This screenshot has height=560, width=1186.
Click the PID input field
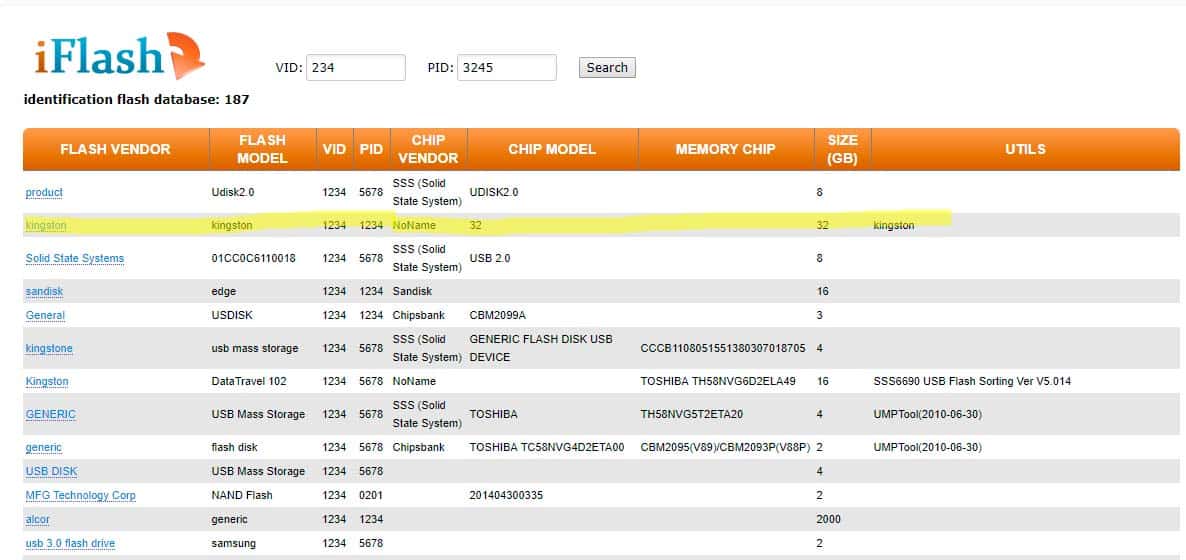coord(506,68)
